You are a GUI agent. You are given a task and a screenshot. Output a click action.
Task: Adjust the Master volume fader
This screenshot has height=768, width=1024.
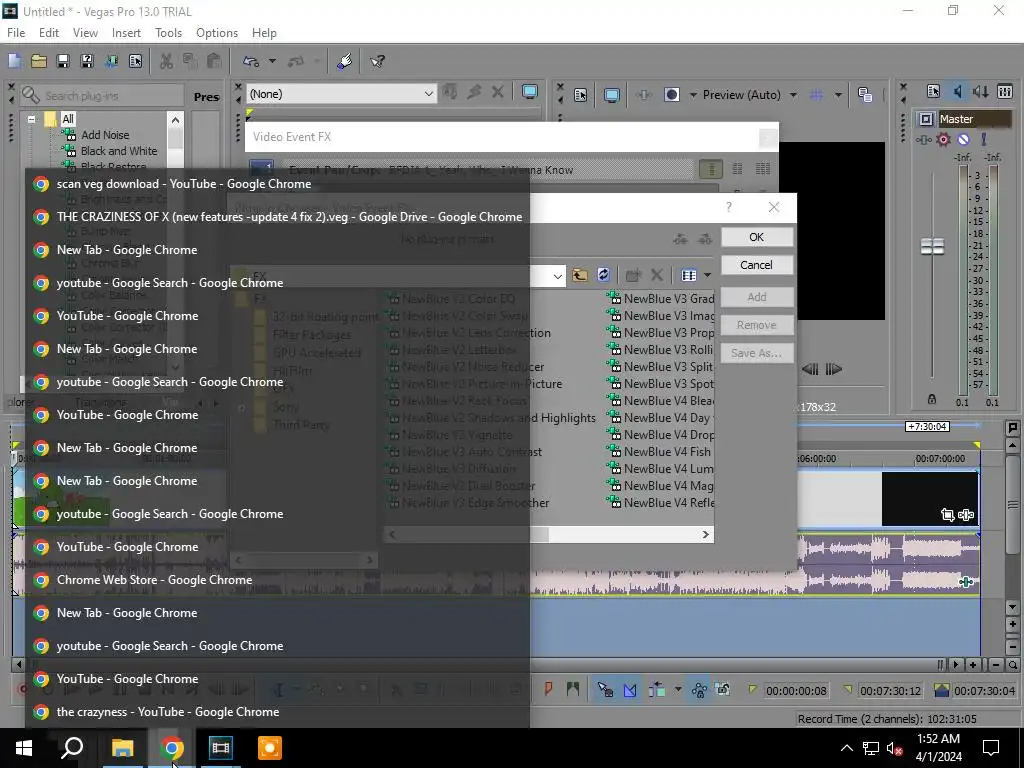pos(932,246)
